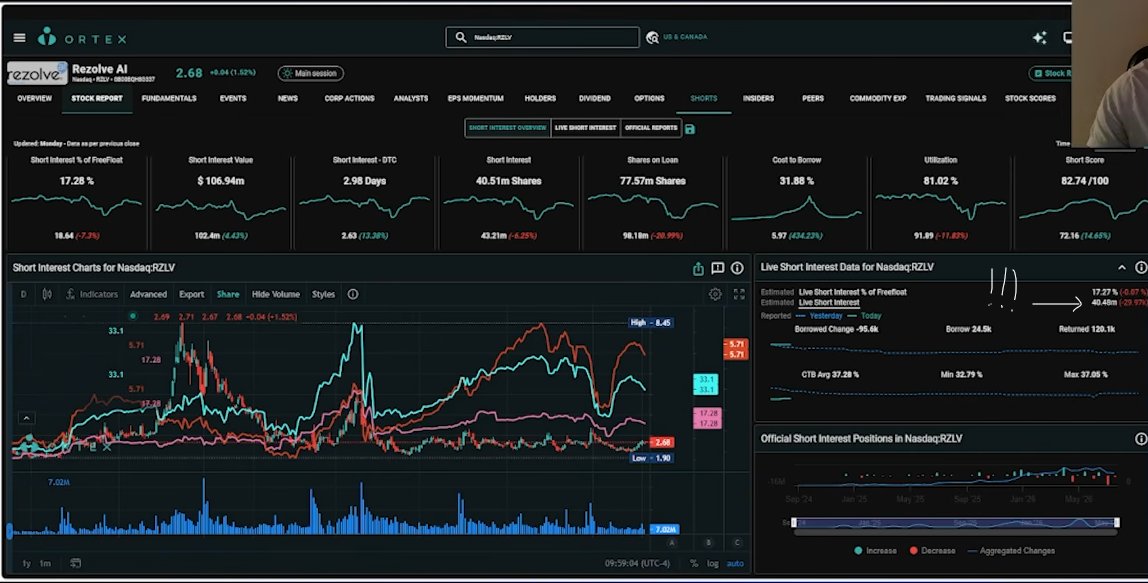This screenshot has width=1148, height=583.
Task: Open the Commodity Exp tab
Action: coord(878,98)
